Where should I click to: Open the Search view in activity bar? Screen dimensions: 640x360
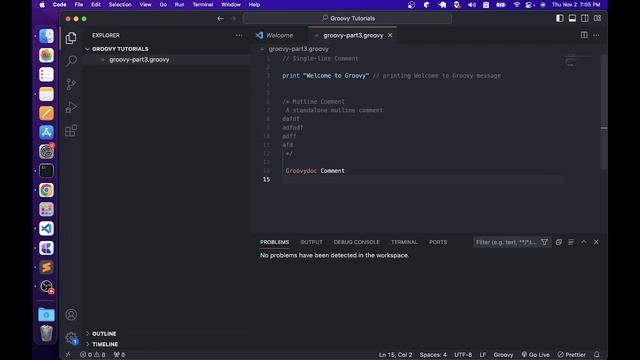coord(71,61)
